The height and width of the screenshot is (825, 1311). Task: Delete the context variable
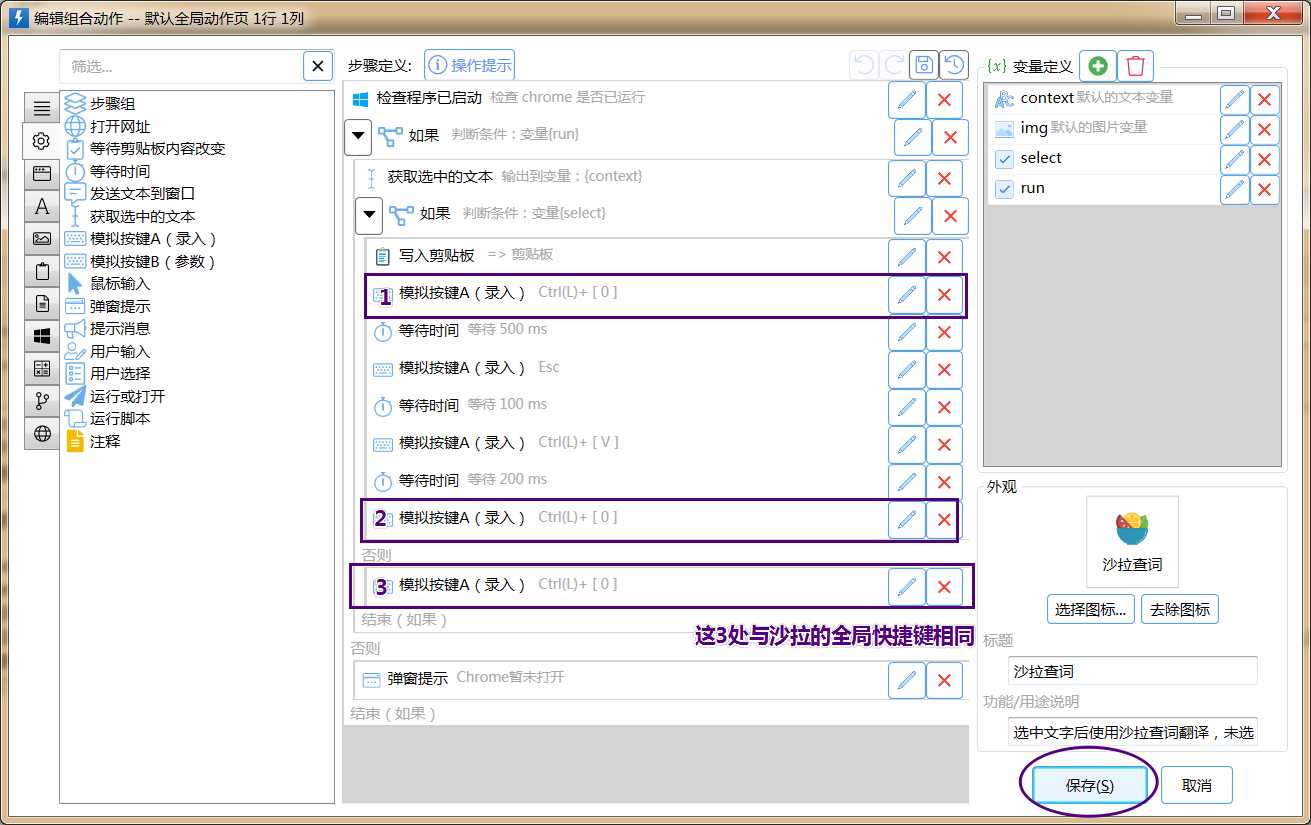coord(1265,100)
